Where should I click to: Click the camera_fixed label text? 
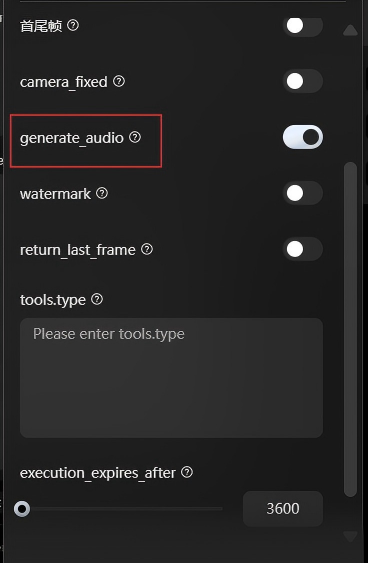pos(64,82)
